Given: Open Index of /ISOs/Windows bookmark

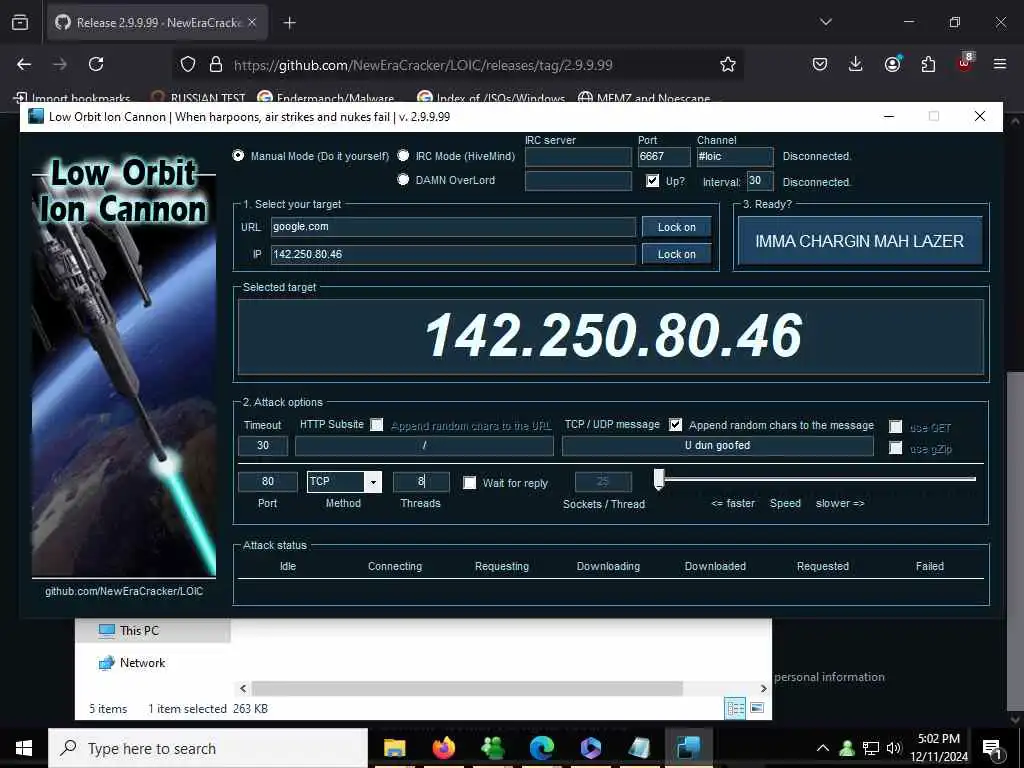Looking at the screenshot, I should click(x=491, y=98).
